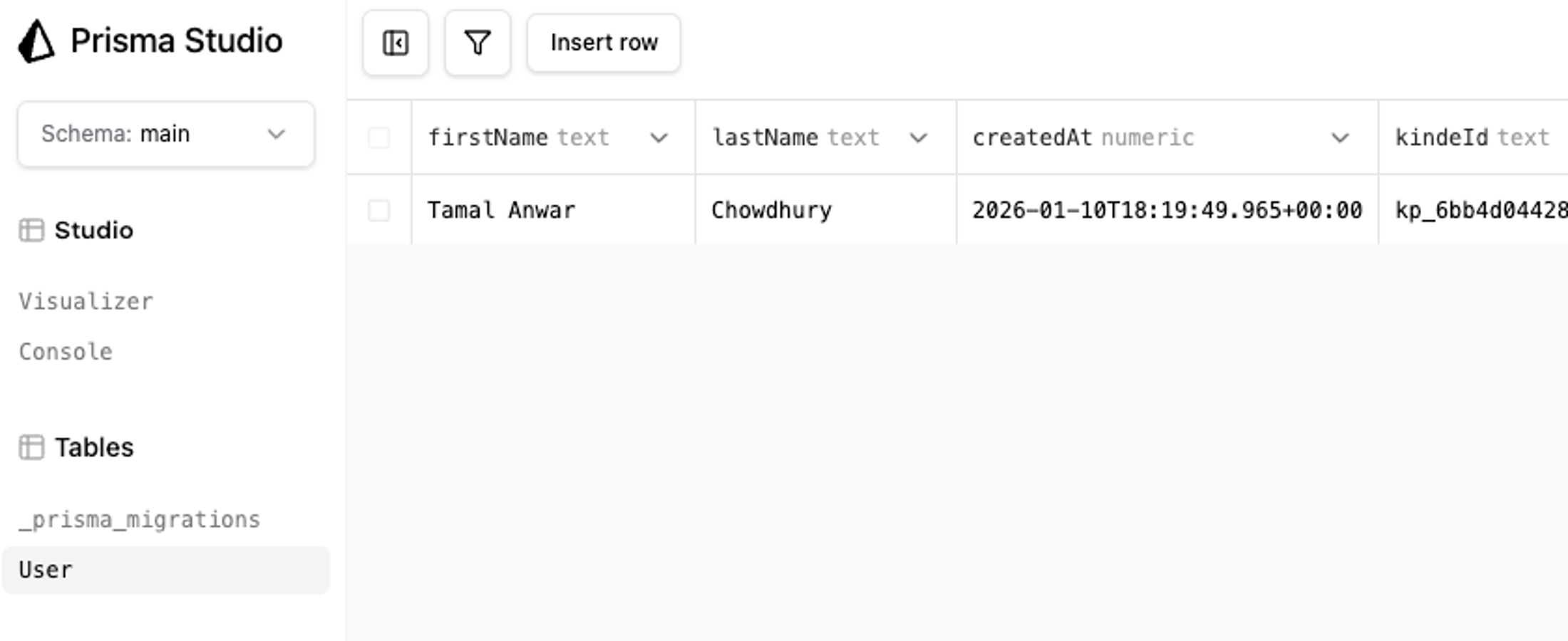This screenshot has width=1568, height=641.
Task: Select the Tamal Anwar row checkbox
Action: point(378,210)
